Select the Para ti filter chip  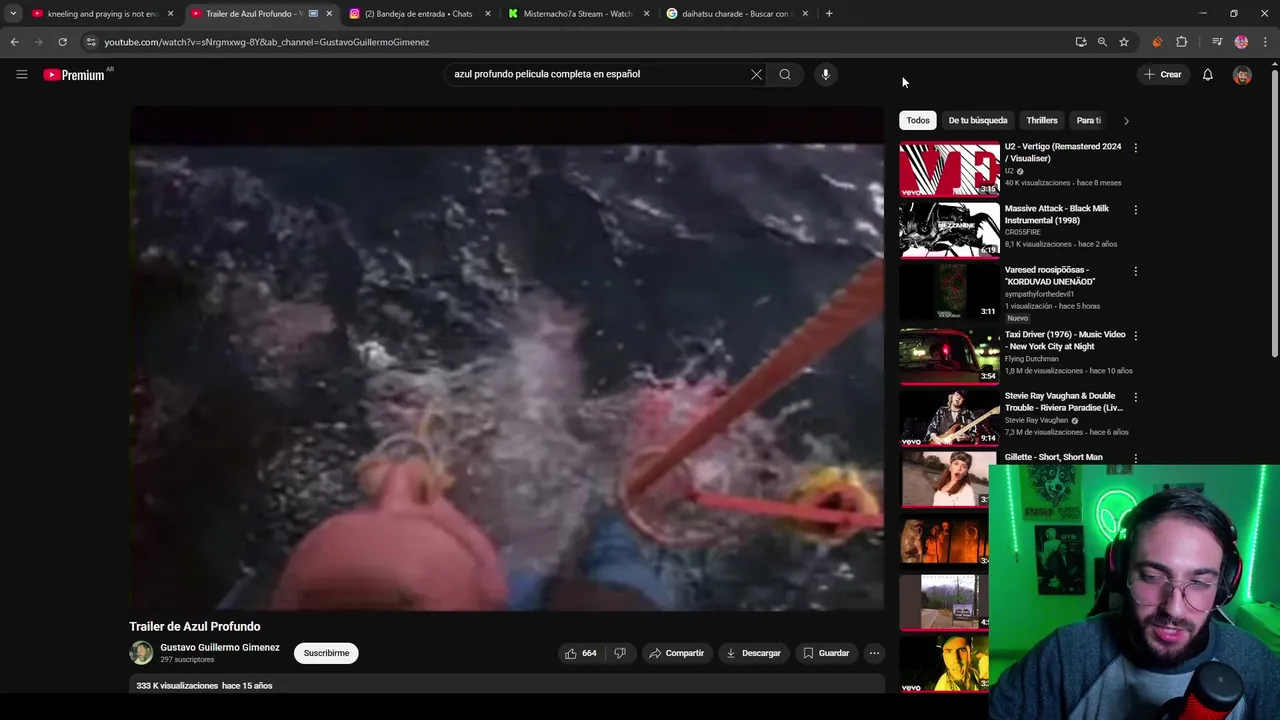click(1088, 121)
